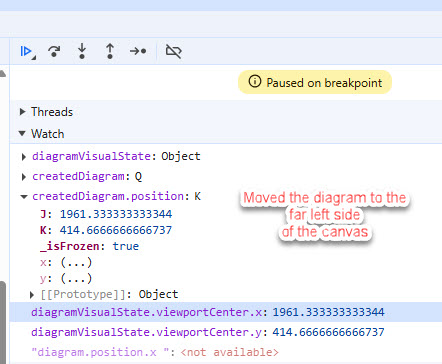
Task: Click the Step button
Action: [138, 51]
